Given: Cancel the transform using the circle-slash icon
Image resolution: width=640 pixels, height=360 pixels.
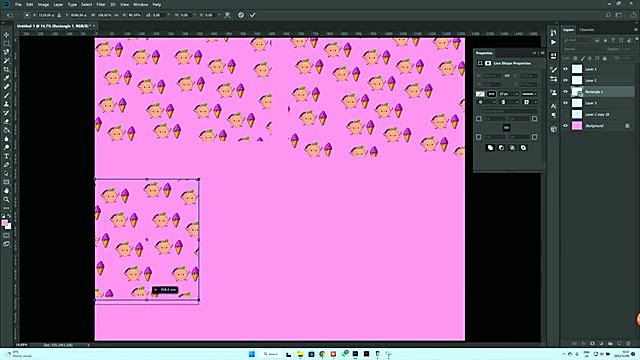Looking at the screenshot, I should pos(241,15).
